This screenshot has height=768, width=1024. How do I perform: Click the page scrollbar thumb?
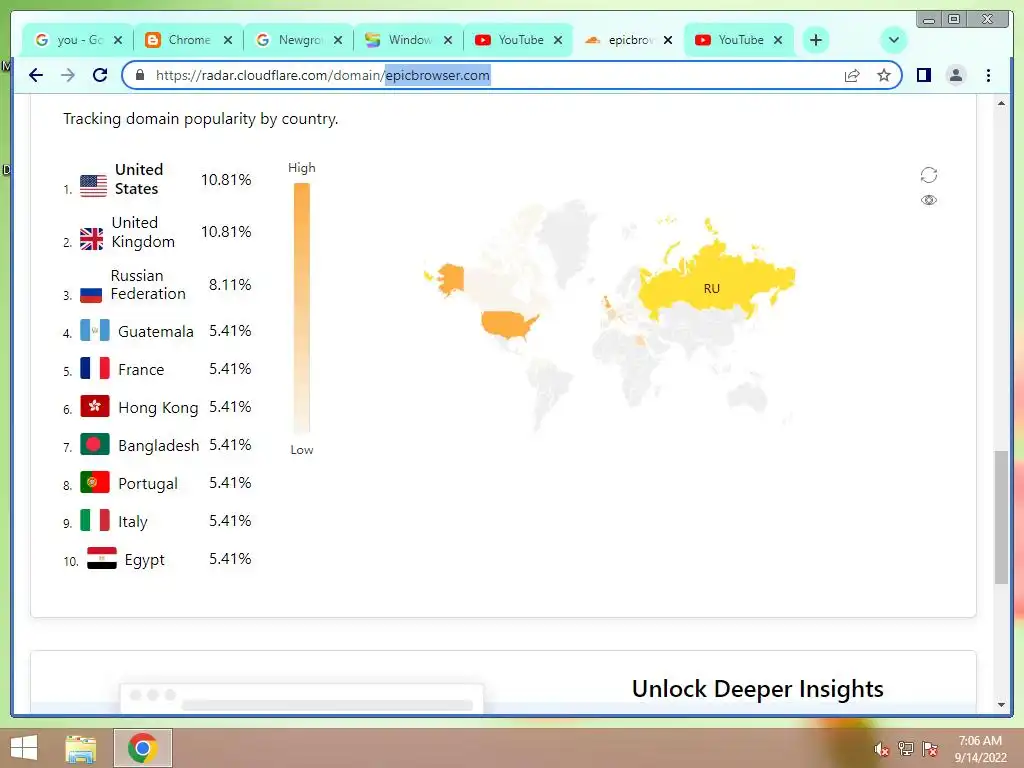click(x=1001, y=517)
